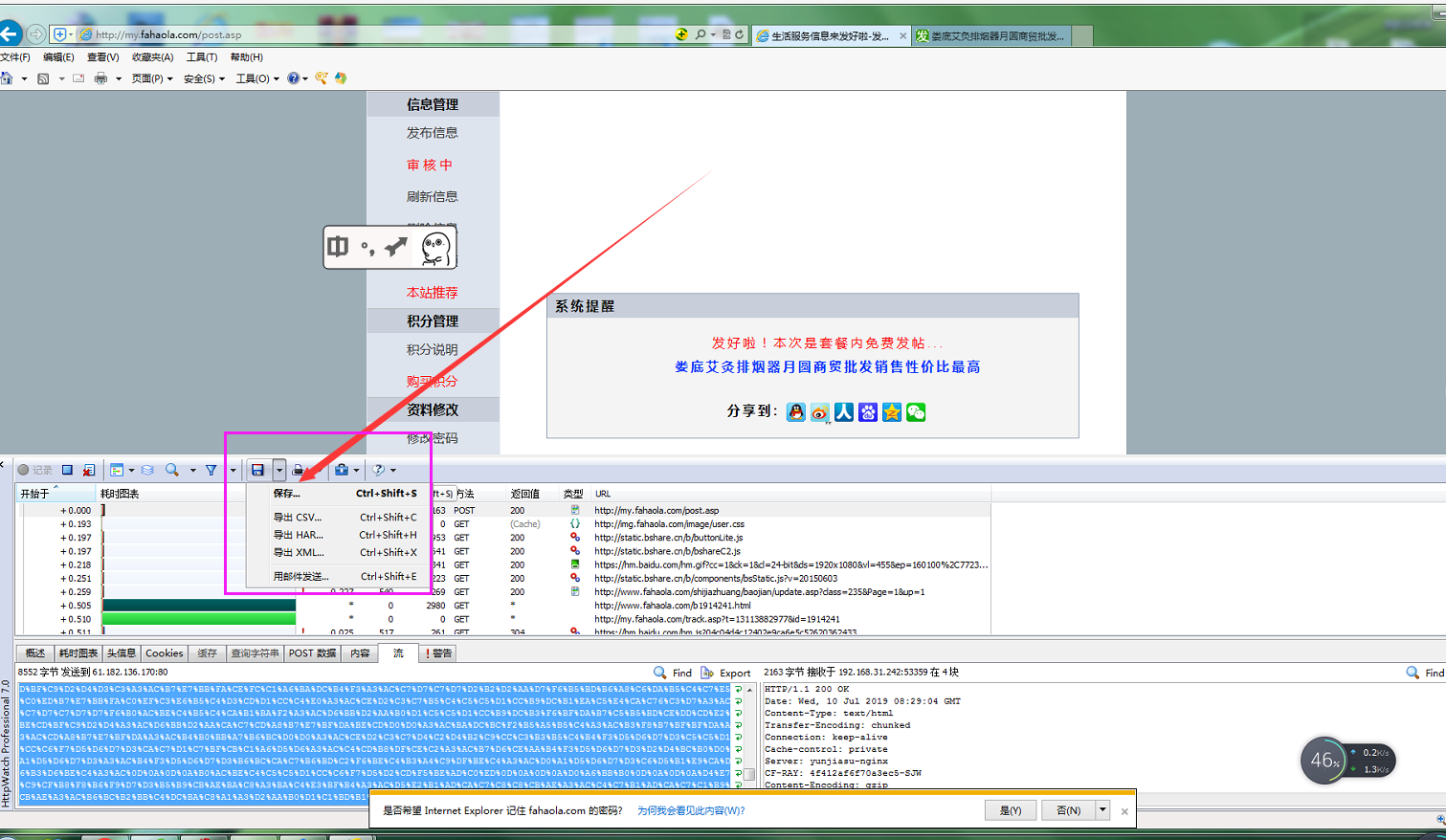Toggle the 记录 recording button in HttpWatch

(x=35, y=470)
